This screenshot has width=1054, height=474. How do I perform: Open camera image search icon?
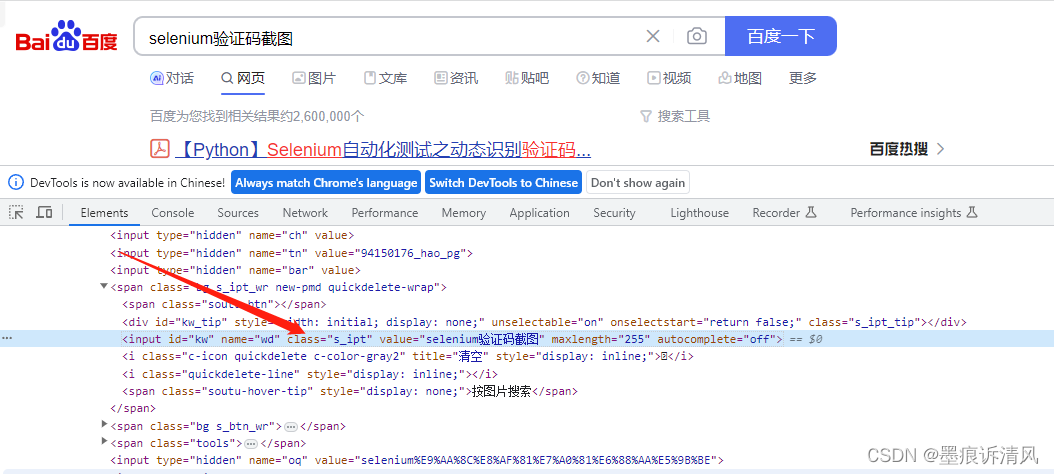point(696,36)
